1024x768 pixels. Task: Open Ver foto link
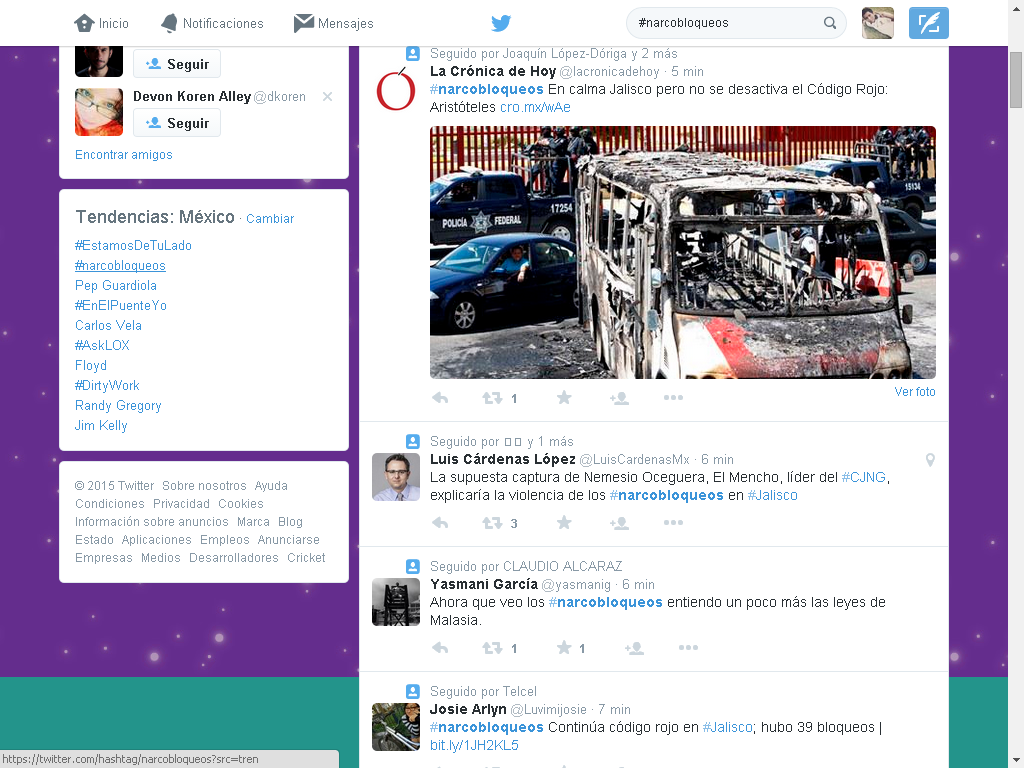[915, 392]
